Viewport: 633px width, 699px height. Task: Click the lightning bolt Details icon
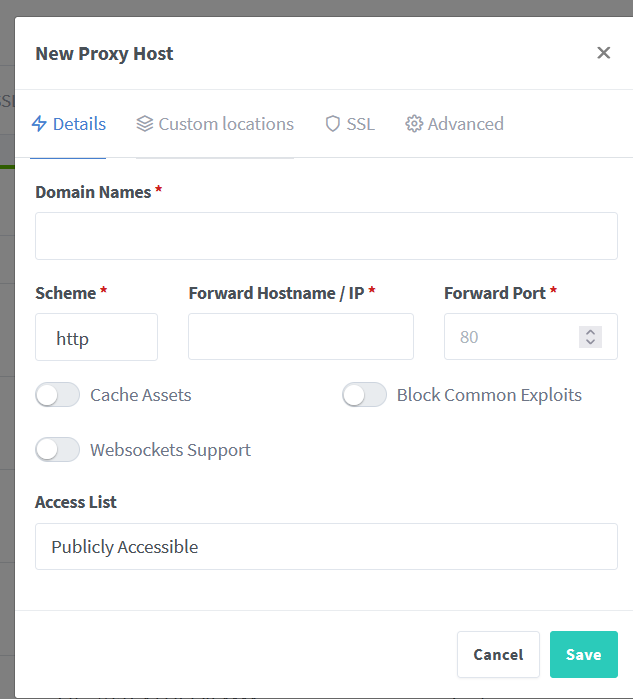40,124
